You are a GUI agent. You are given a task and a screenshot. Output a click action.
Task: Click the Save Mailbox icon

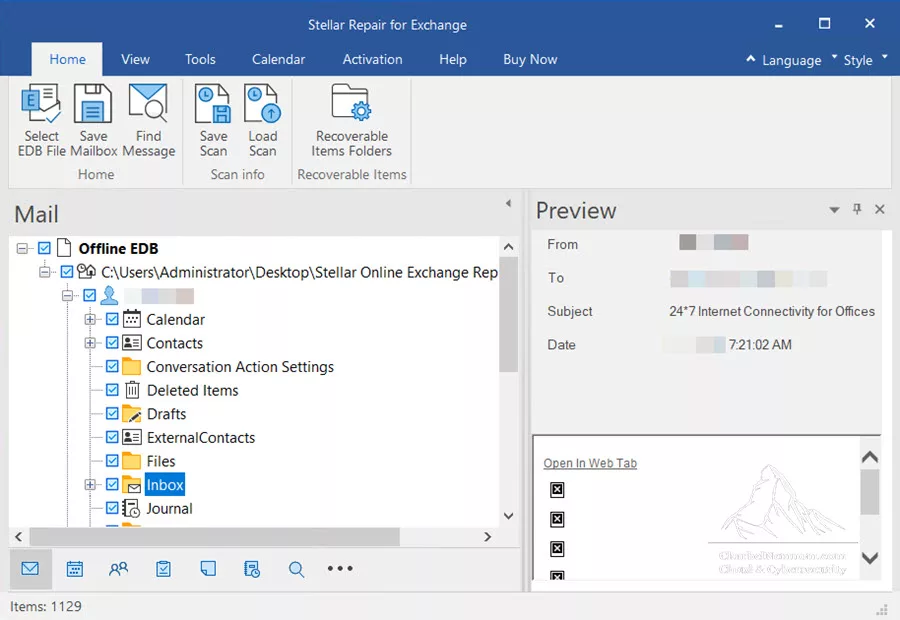tap(93, 103)
